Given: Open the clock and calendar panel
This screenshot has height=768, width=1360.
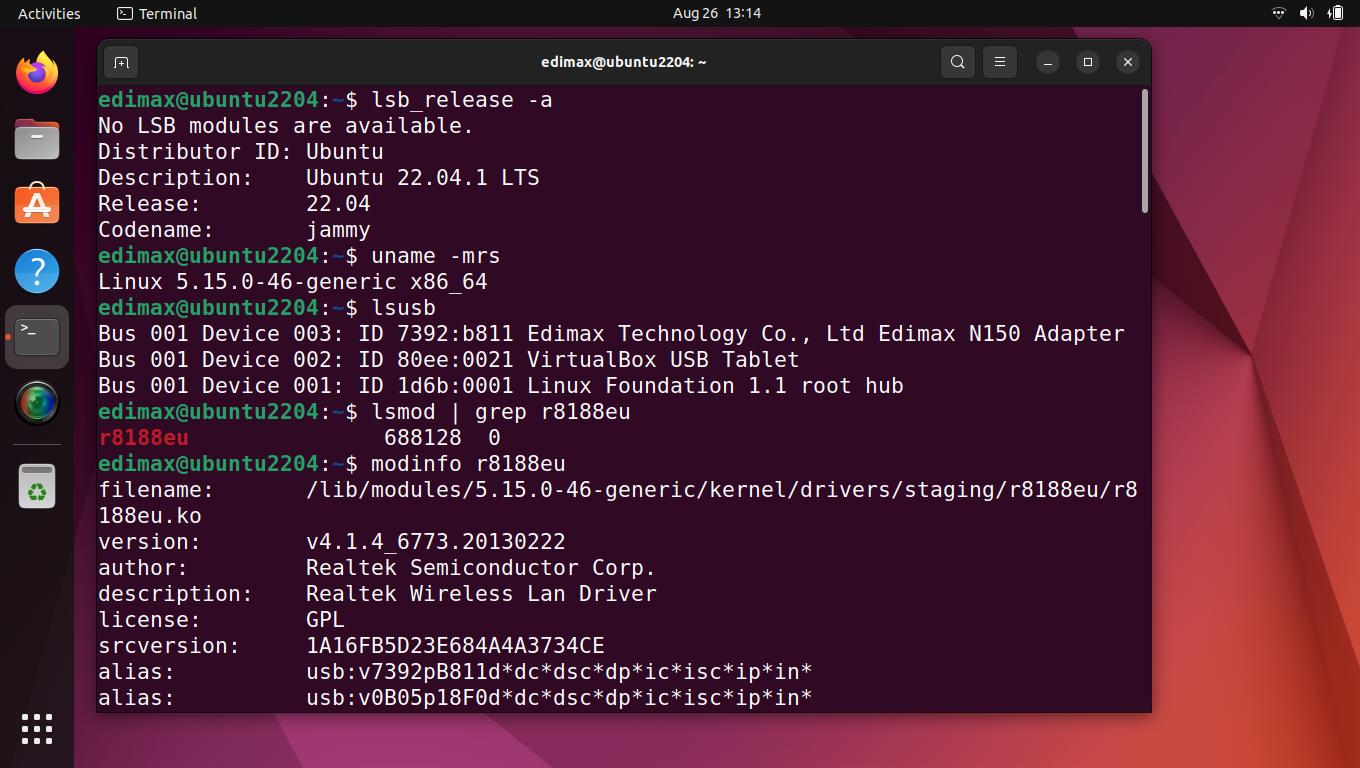Looking at the screenshot, I should coord(717,13).
